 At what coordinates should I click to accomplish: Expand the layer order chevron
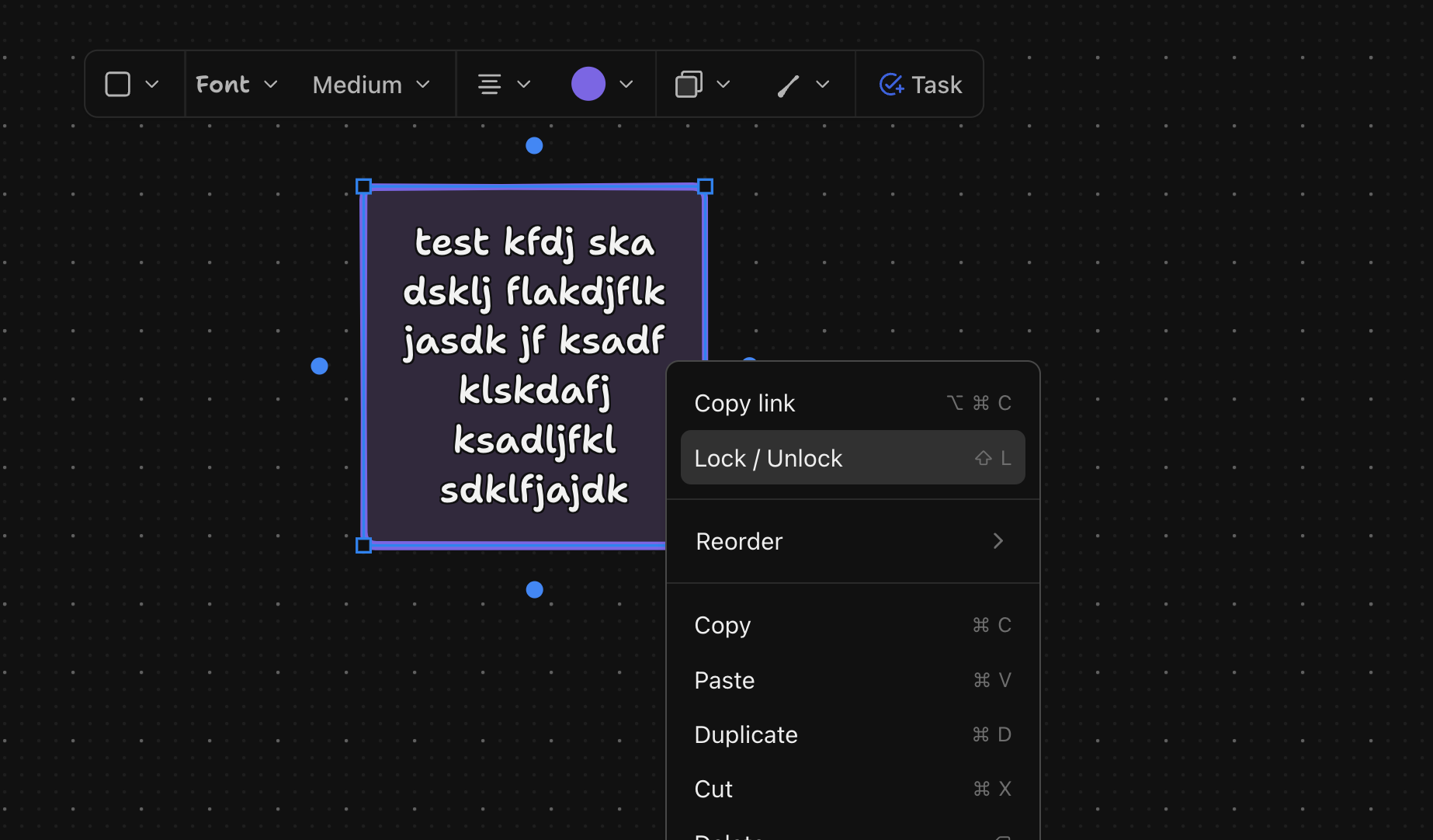click(x=723, y=84)
